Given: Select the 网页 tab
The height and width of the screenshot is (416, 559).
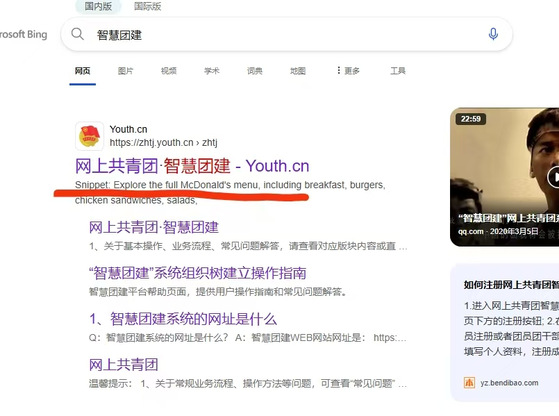Looking at the screenshot, I should tap(82, 71).
